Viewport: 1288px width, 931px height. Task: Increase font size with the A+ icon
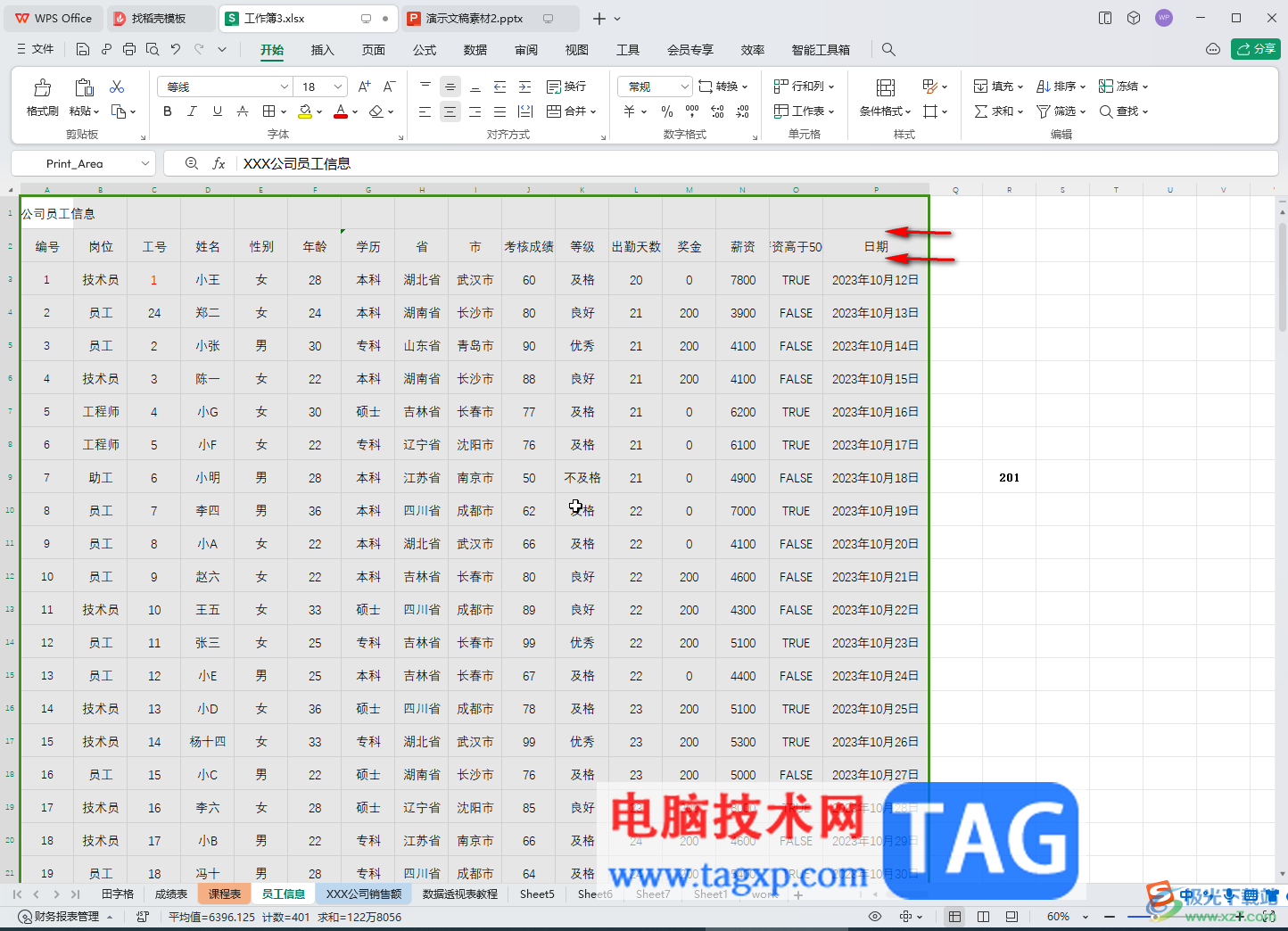click(x=364, y=87)
